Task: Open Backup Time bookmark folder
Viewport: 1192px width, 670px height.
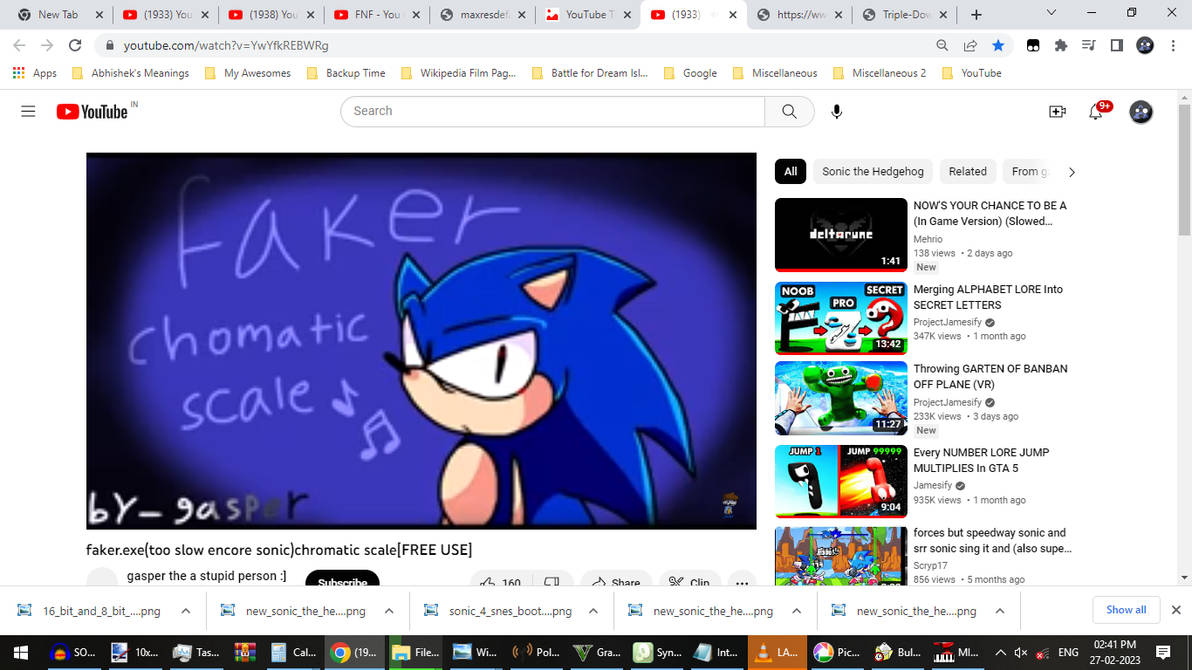Action: point(346,73)
